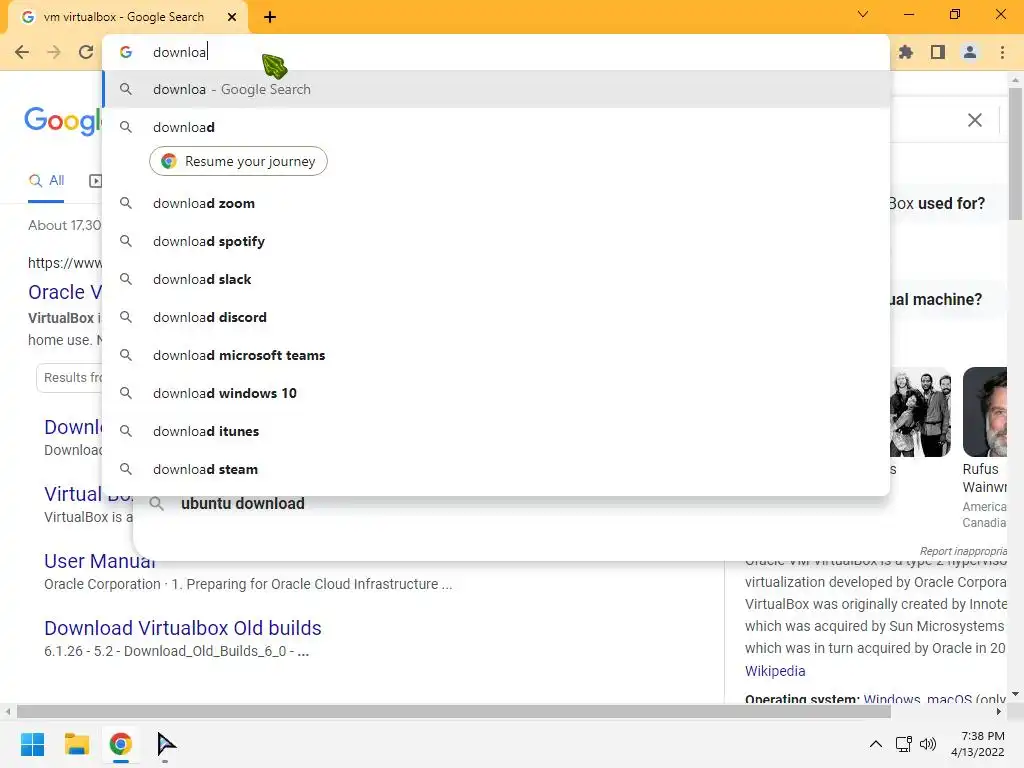Image resolution: width=1024 pixels, height=768 pixels.
Task: Open the Oracle V… result title
Action: point(65,292)
